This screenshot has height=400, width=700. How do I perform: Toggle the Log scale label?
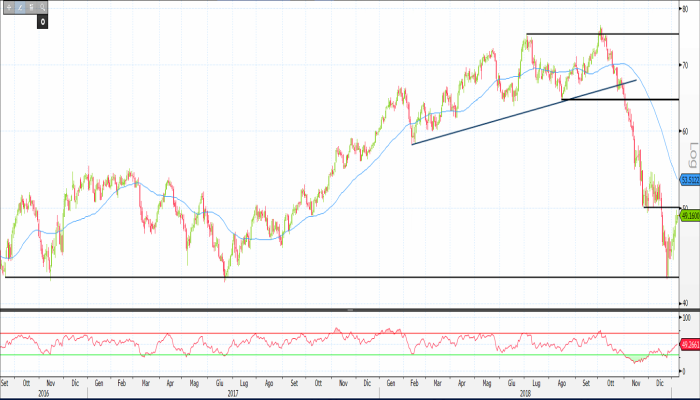click(691, 155)
